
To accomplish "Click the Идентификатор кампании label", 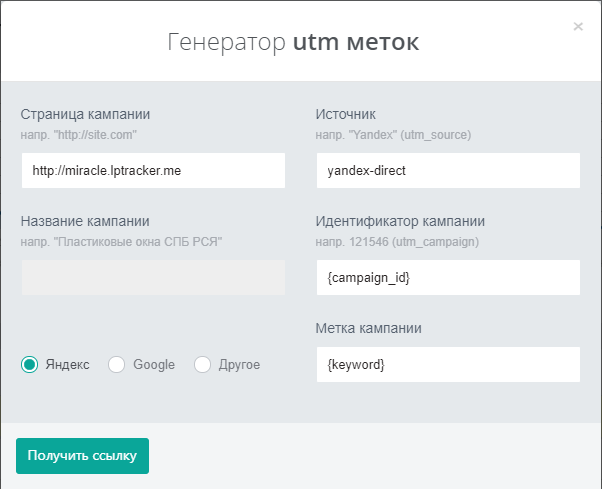I will pos(400,221).
